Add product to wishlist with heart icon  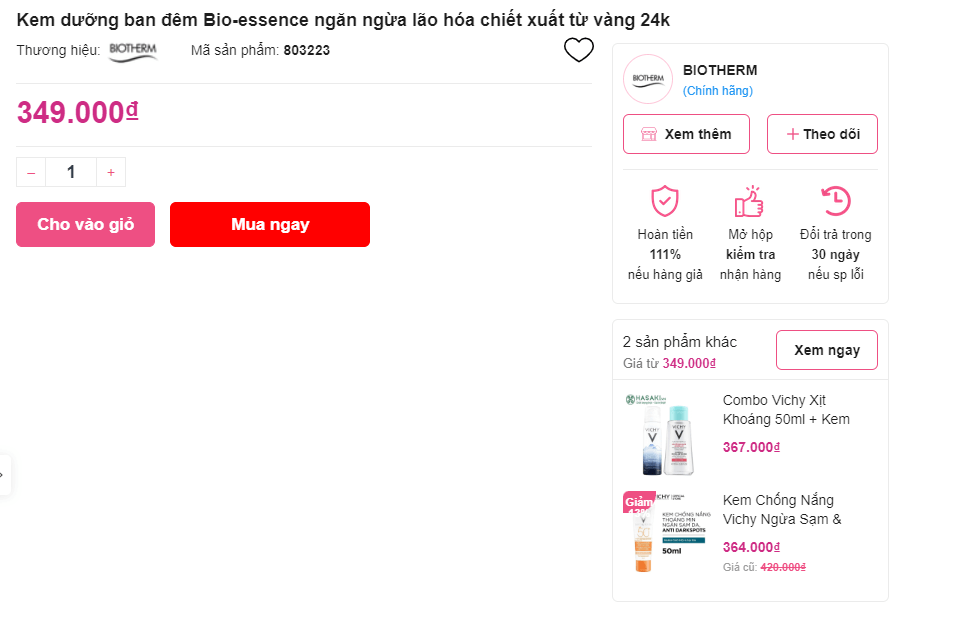pos(579,50)
